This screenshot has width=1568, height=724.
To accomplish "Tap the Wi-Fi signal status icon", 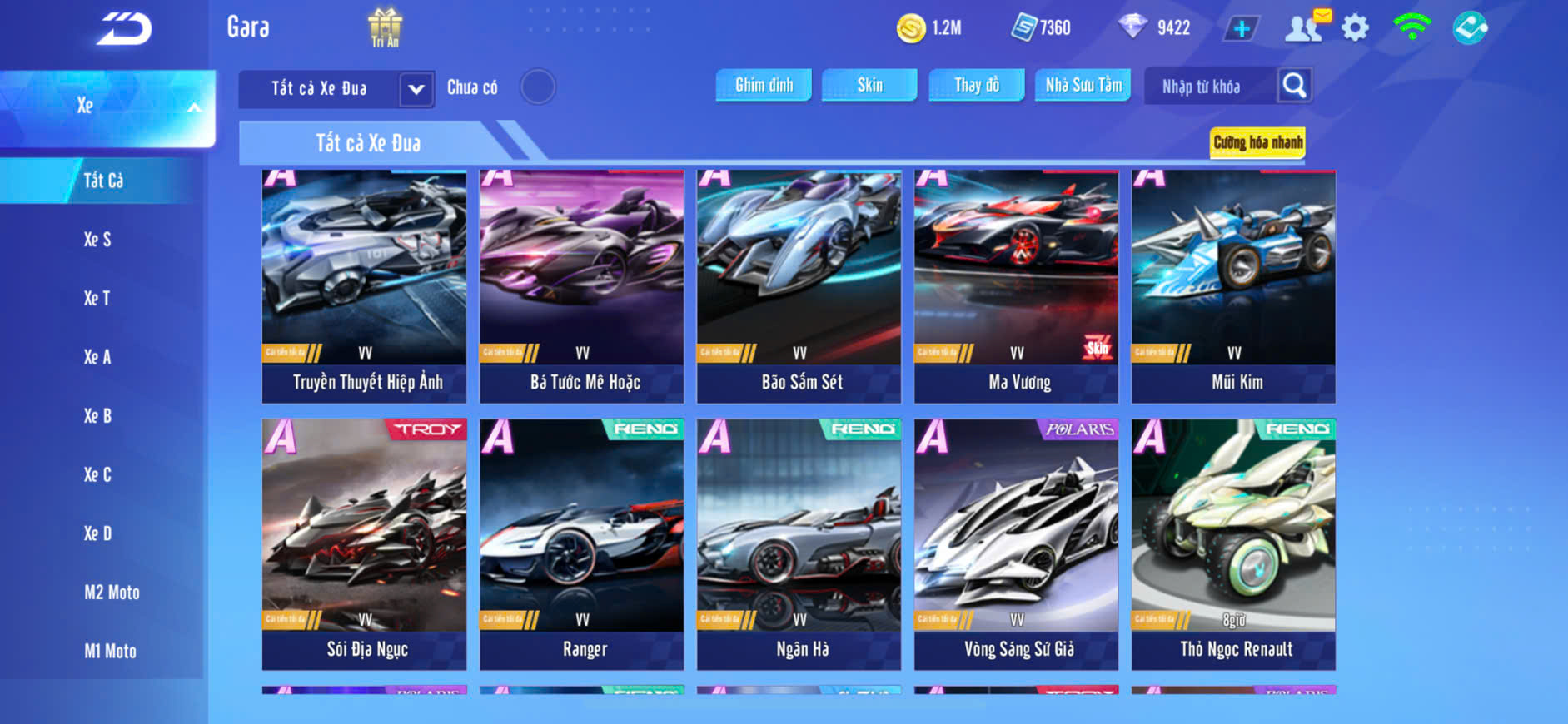I will pyautogui.click(x=1411, y=27).
